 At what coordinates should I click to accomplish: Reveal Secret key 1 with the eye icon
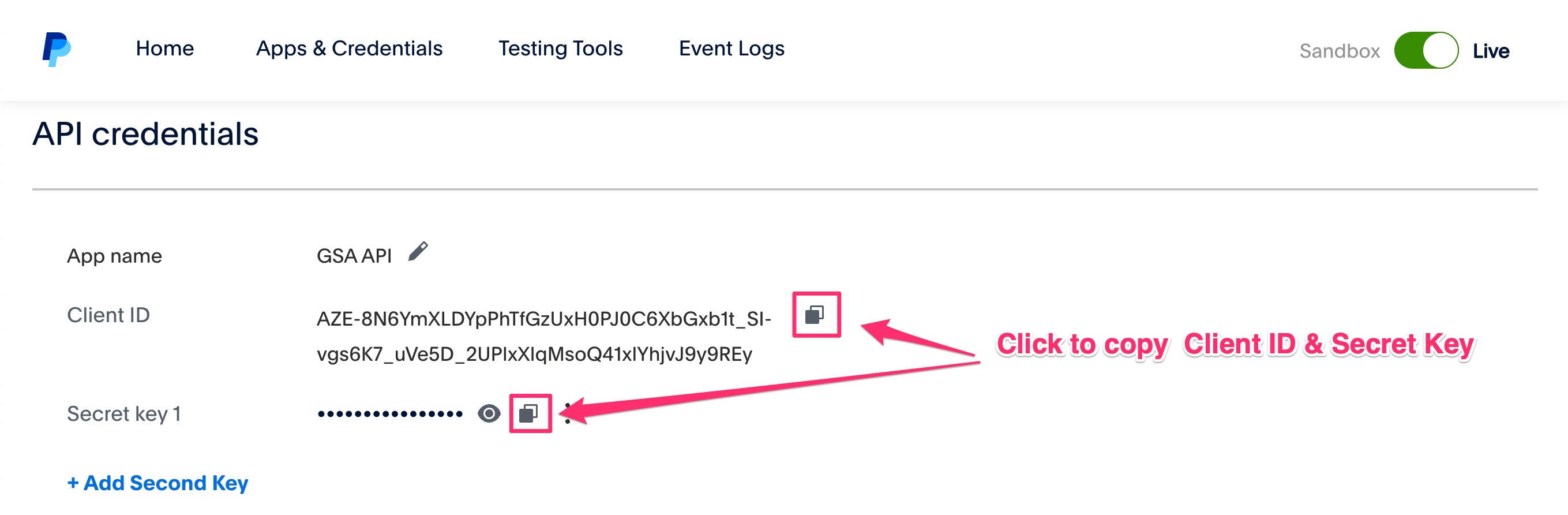489,414
